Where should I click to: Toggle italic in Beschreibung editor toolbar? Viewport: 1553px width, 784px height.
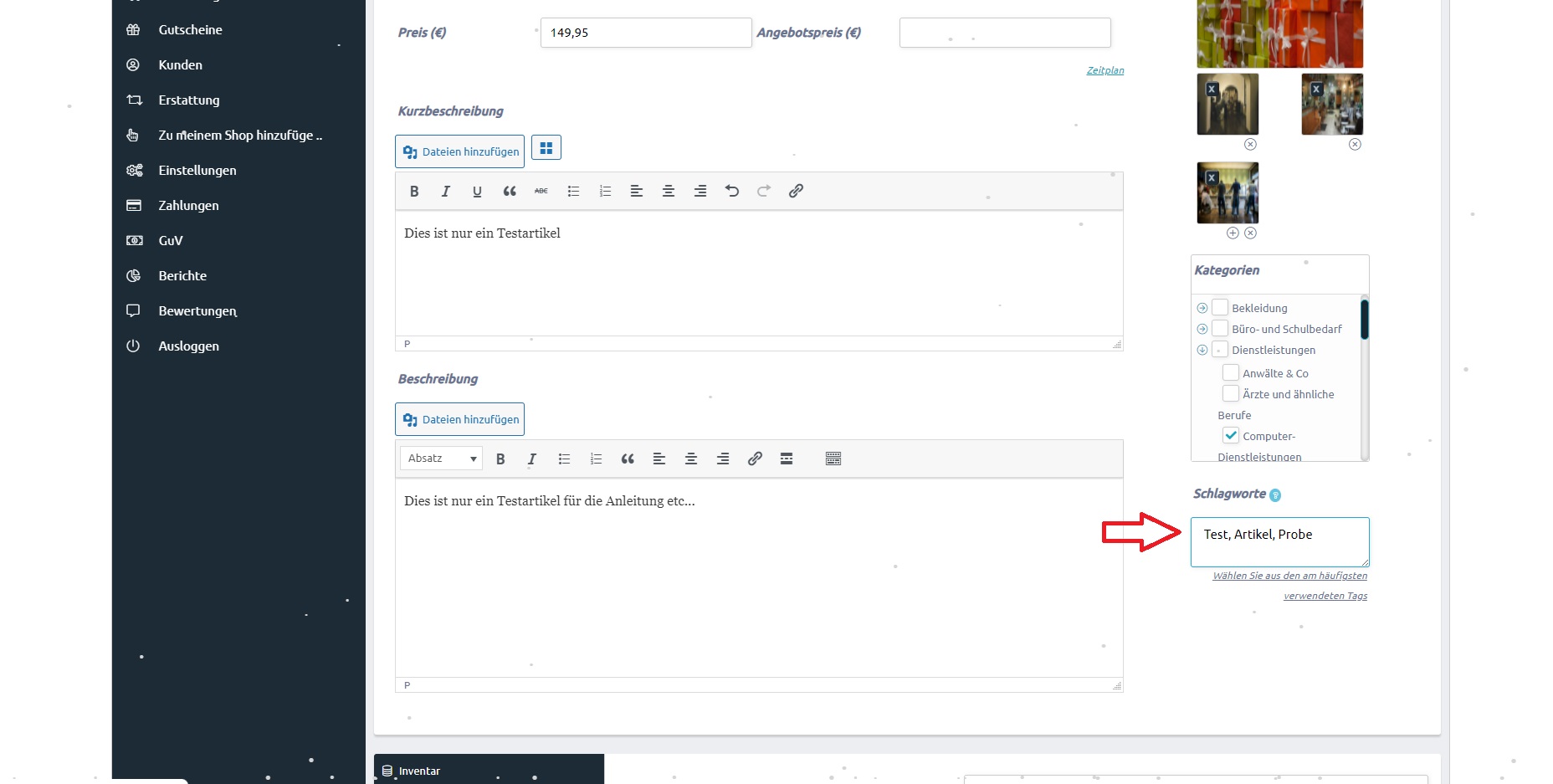[532, 459]
